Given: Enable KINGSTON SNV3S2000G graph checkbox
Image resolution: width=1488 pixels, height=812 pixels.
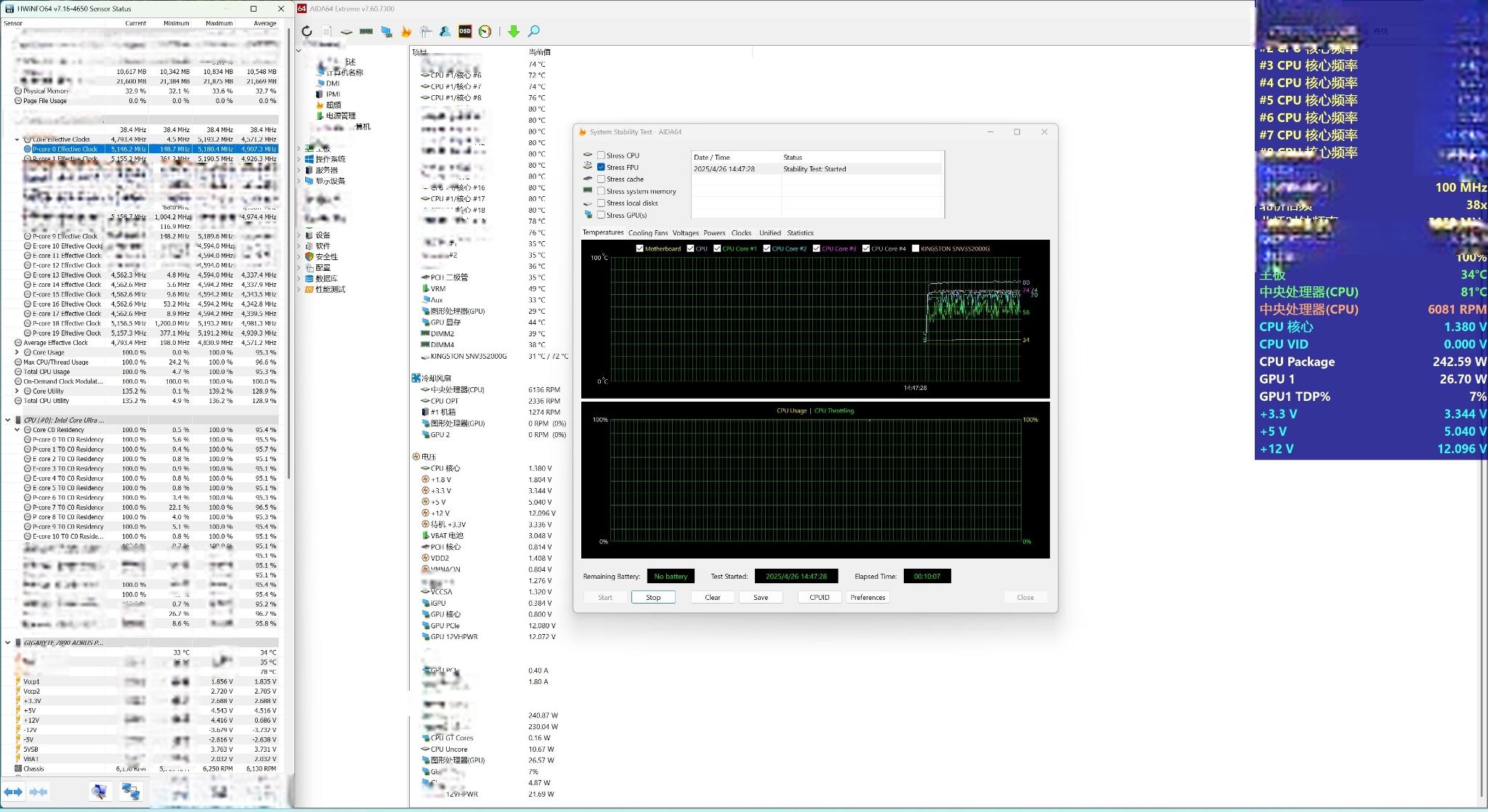Looking at the screenshot, I should pos(915,248).
